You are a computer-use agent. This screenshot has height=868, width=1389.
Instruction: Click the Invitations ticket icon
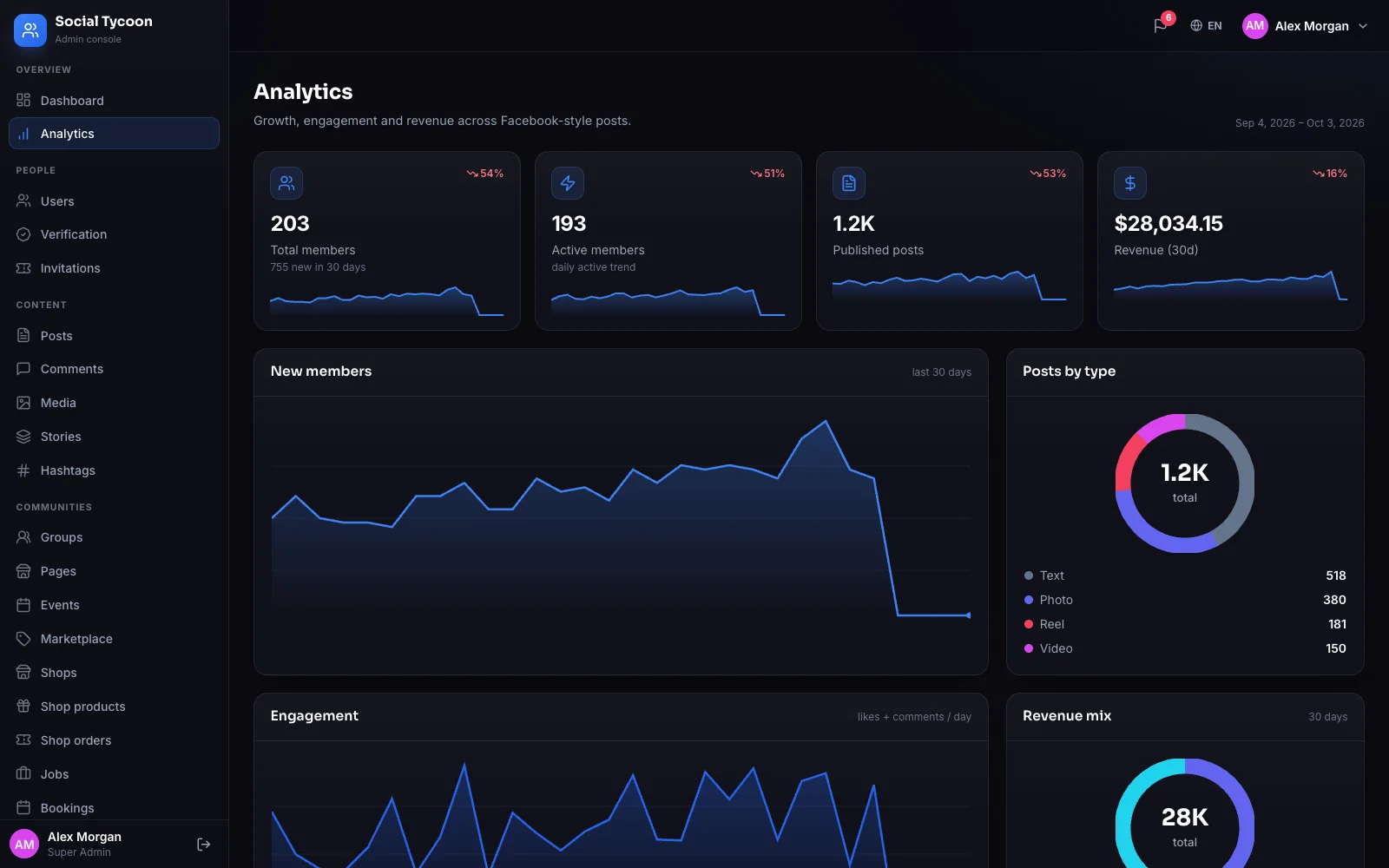point(23,268)
